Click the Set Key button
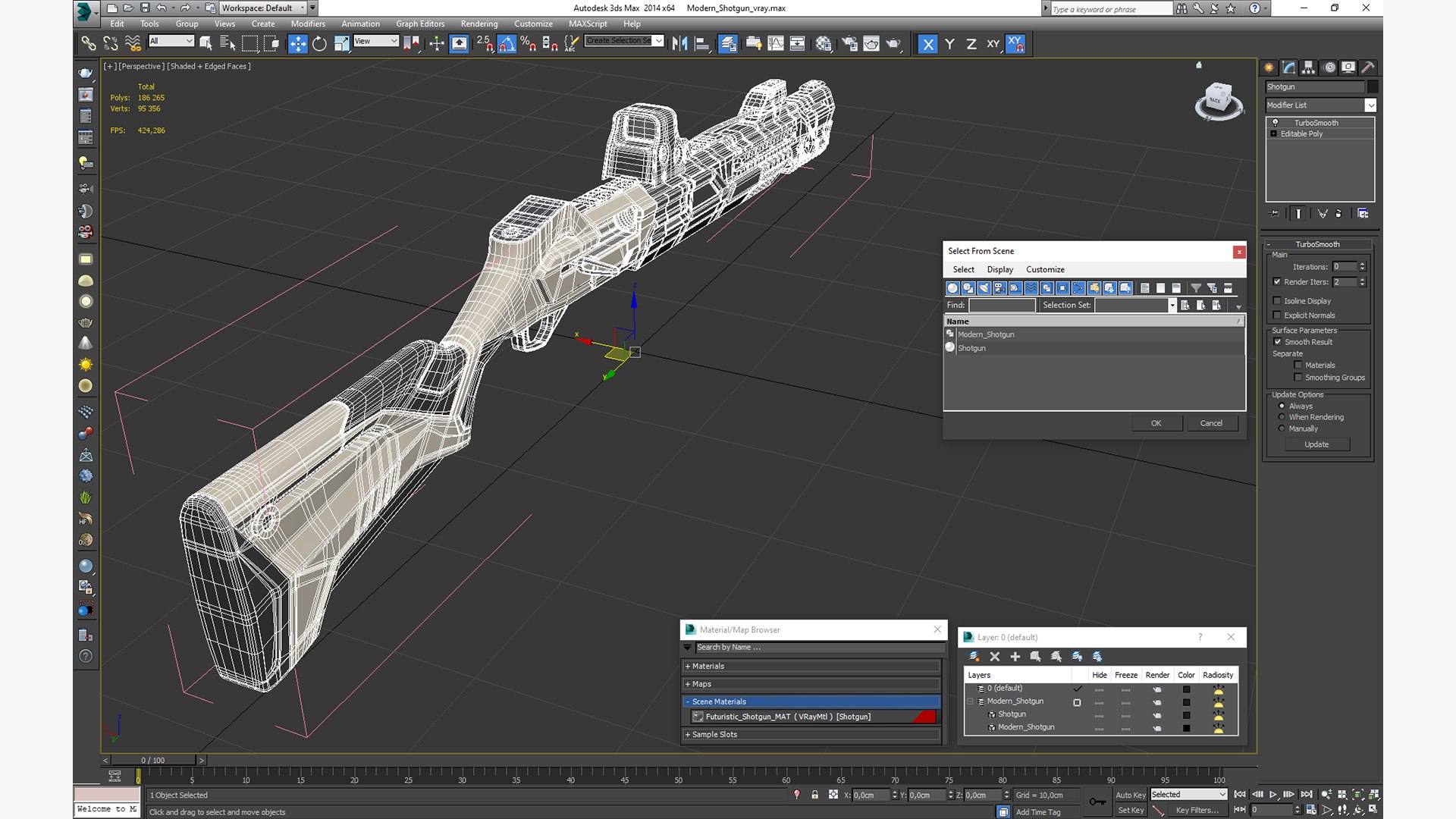This screenshot has width=1456, height=819. [x=1130, y=810]
